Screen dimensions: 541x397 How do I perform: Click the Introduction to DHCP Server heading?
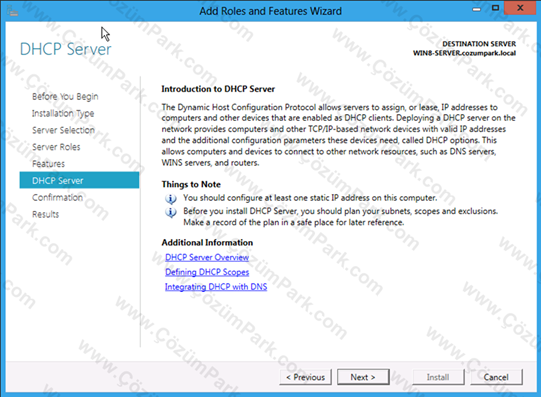218,89
